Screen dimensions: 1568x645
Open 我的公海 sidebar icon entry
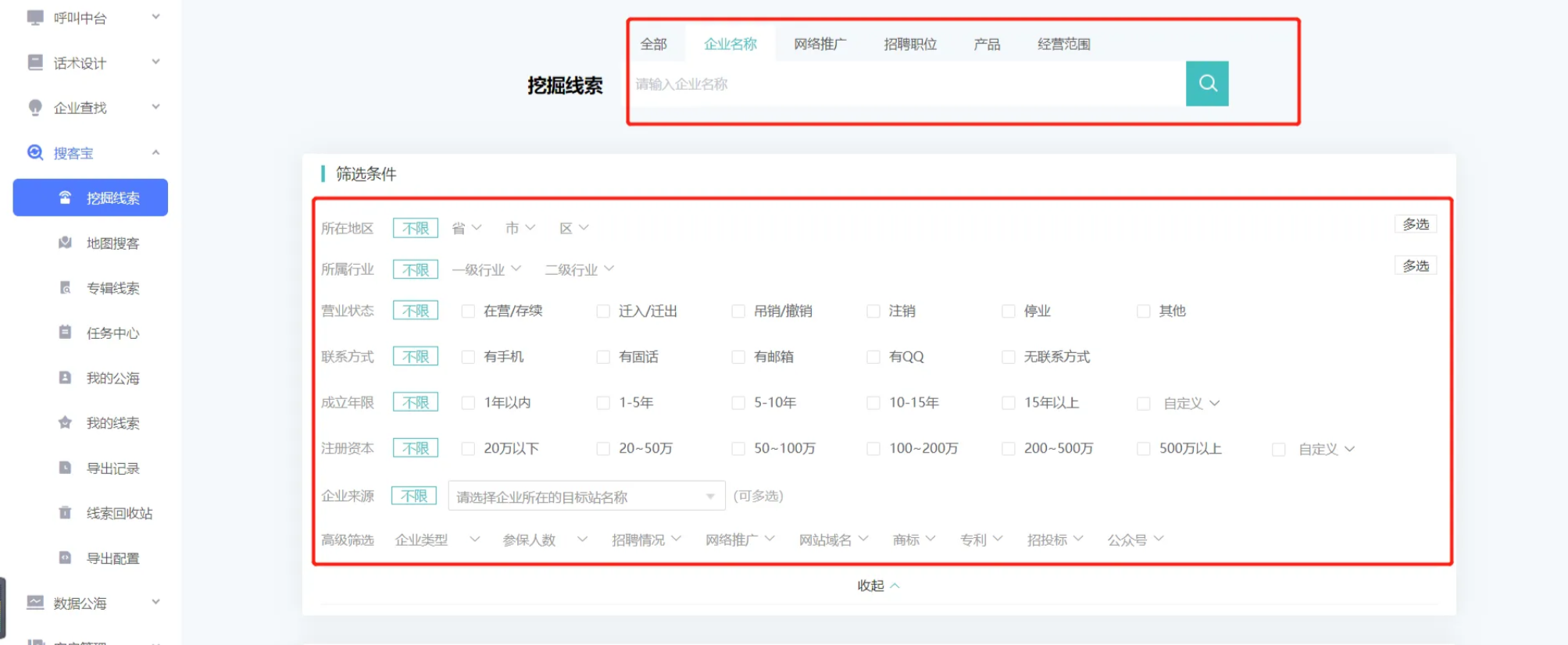point(66,378)
